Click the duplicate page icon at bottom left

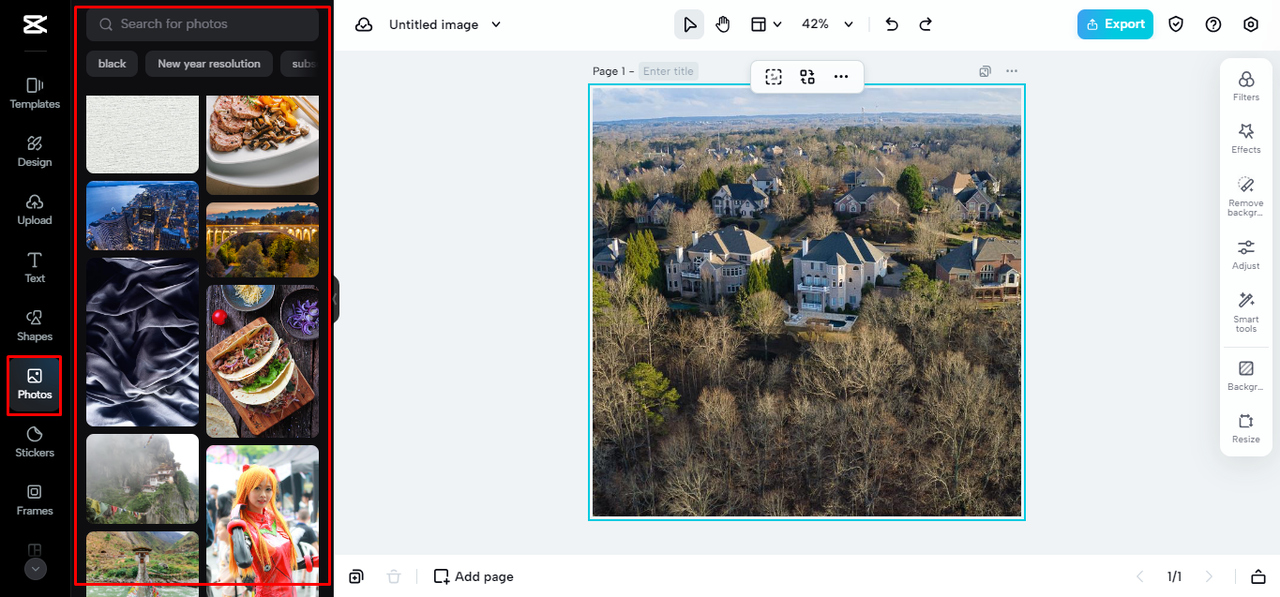point(357,576)
